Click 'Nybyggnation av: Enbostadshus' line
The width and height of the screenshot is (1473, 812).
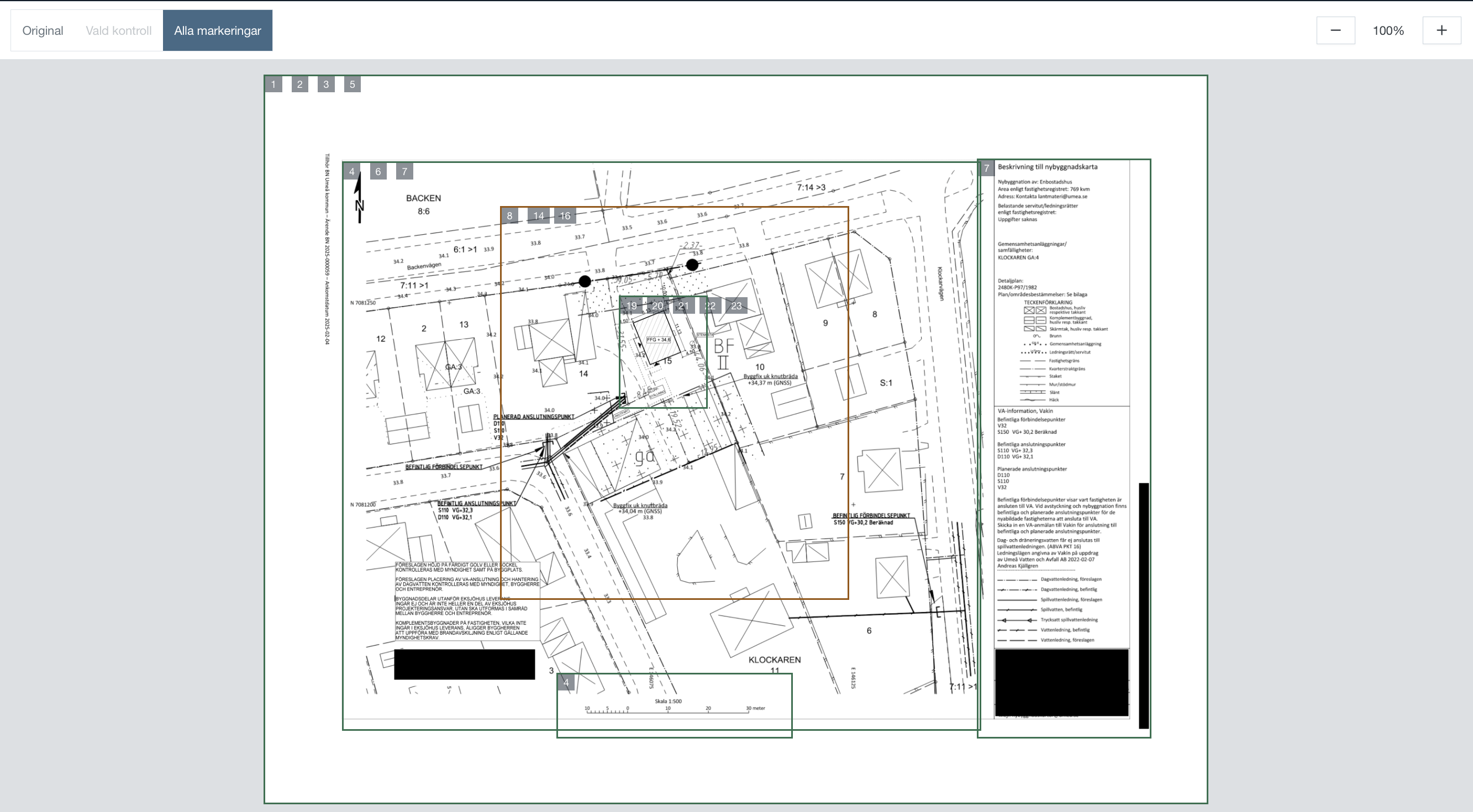[1035, 182]
